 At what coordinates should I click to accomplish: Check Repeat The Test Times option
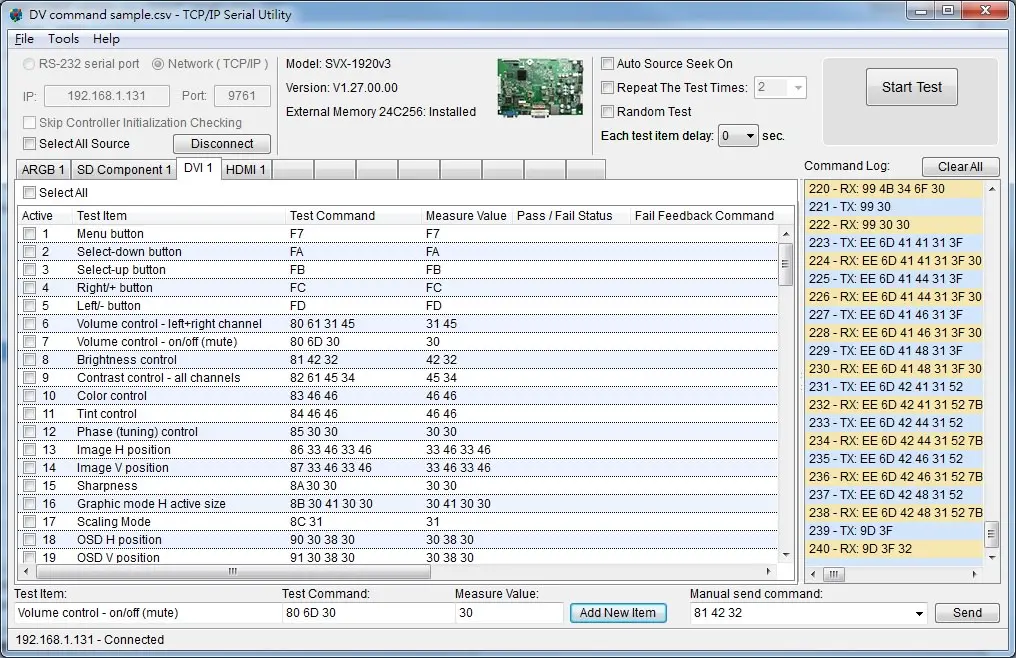pyautogui.click(x=607, y=88)
